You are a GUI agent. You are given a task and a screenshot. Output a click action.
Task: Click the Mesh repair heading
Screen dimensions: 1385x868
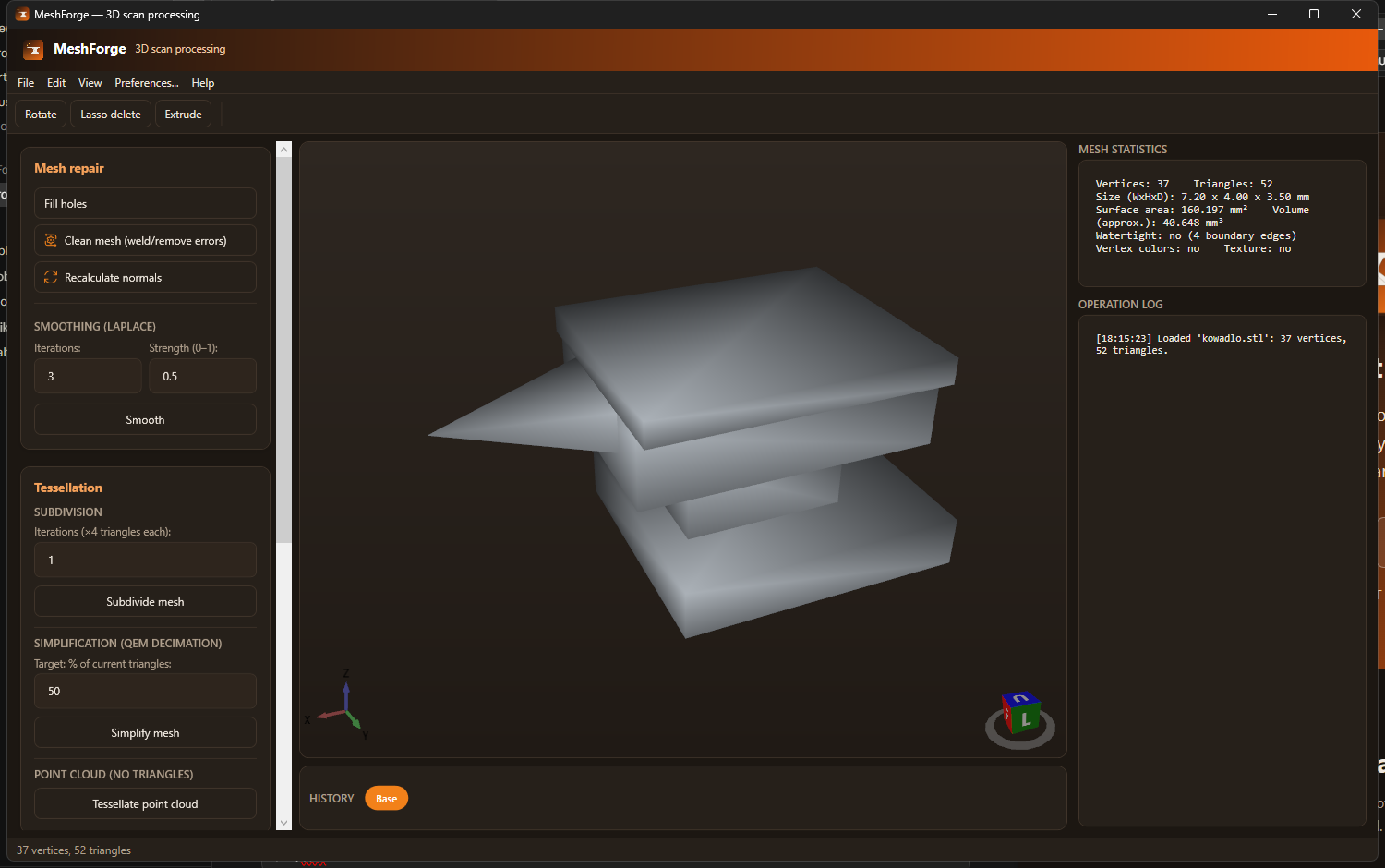pyautogui.click(x=69, y=168)
